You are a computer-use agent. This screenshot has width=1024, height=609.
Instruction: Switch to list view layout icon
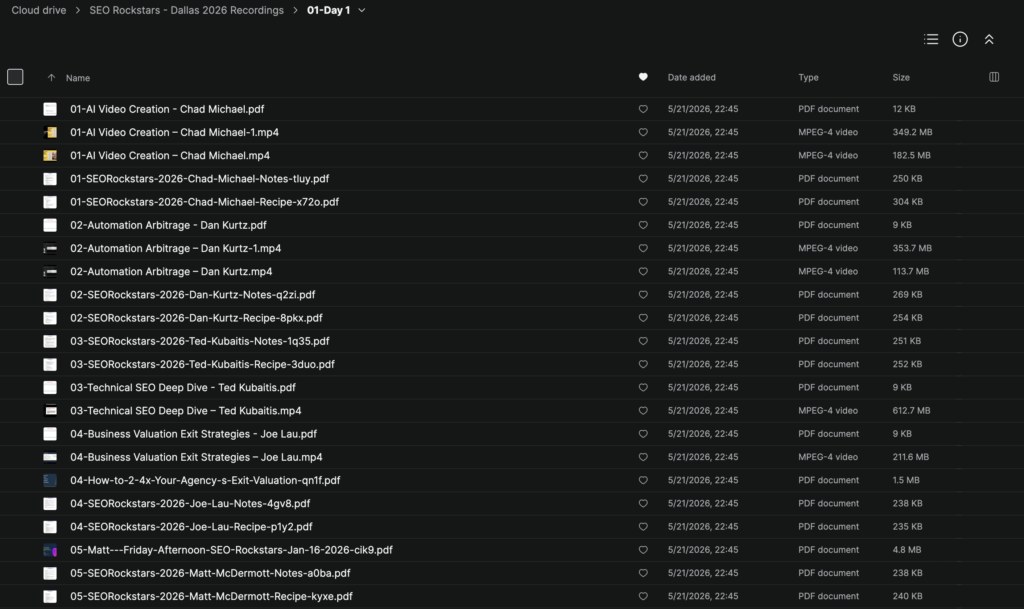pos(931,39)
